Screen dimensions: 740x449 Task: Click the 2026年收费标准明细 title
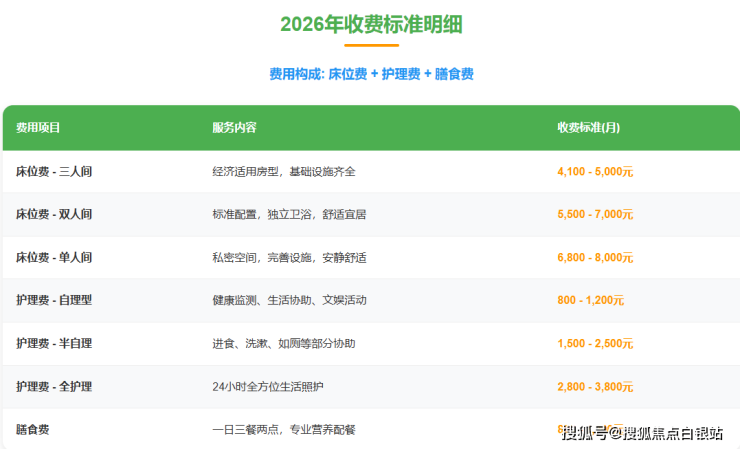tap(371, 23)
